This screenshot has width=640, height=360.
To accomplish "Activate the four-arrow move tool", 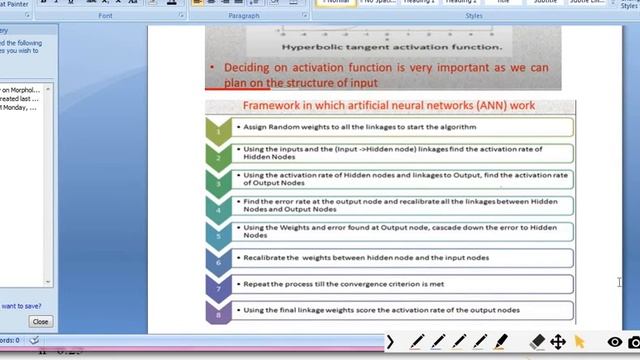I will tap(558, 342).
